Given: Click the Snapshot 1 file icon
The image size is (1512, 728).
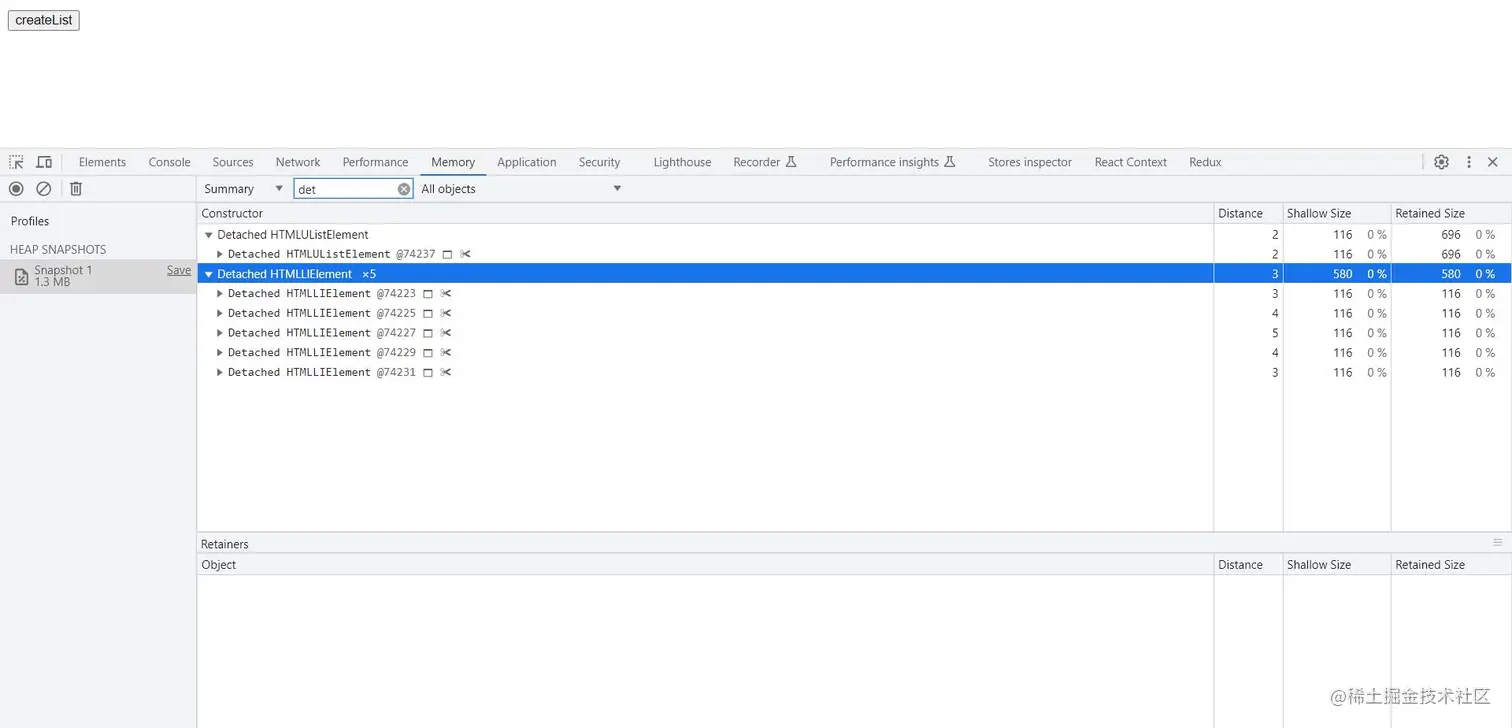Looking at the screenshot, I should [21, 277].
